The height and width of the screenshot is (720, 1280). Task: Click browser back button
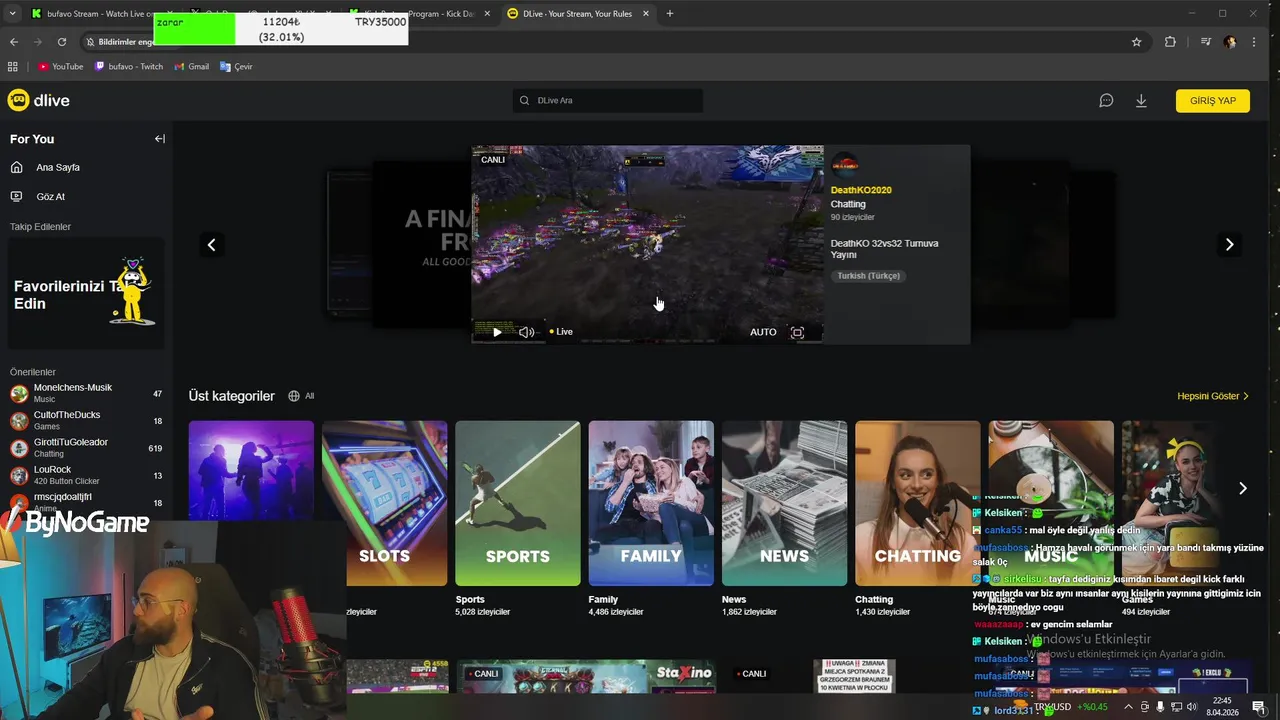14,42
